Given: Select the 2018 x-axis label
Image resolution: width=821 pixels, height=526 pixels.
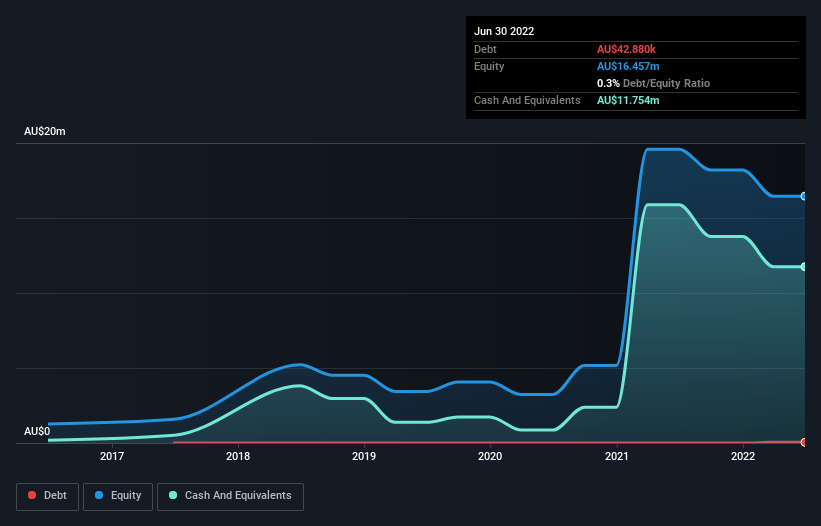Looking at the screenshot, I should point(238,456).
